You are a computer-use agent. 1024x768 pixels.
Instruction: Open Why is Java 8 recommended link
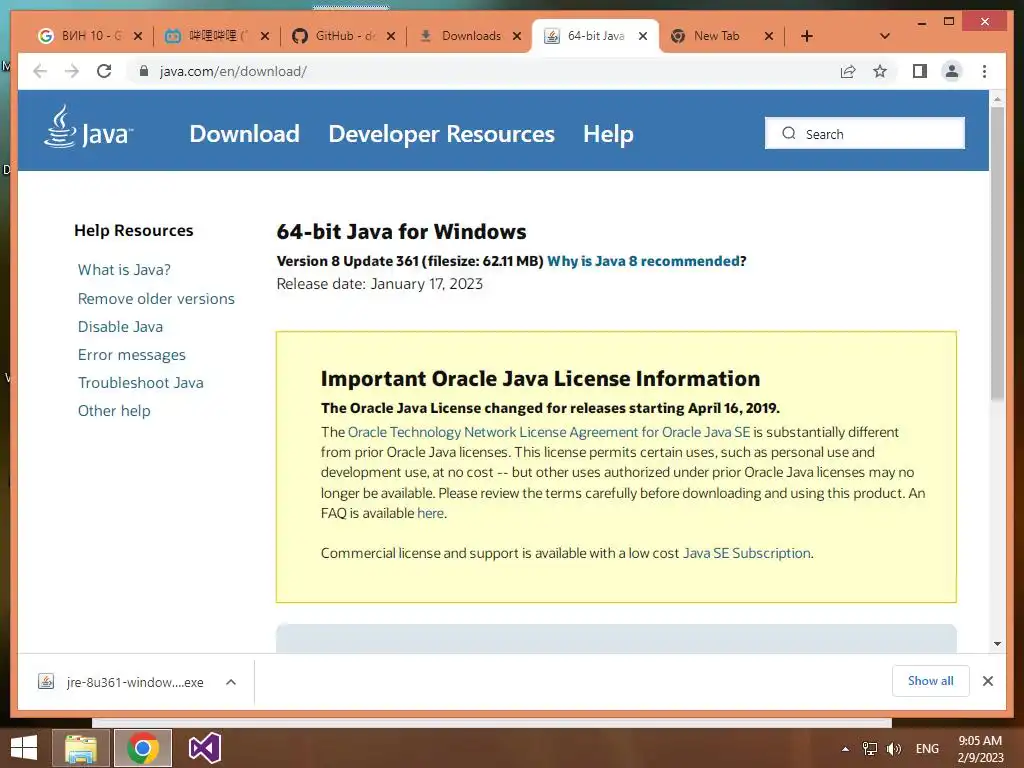[x=643, y=261]
